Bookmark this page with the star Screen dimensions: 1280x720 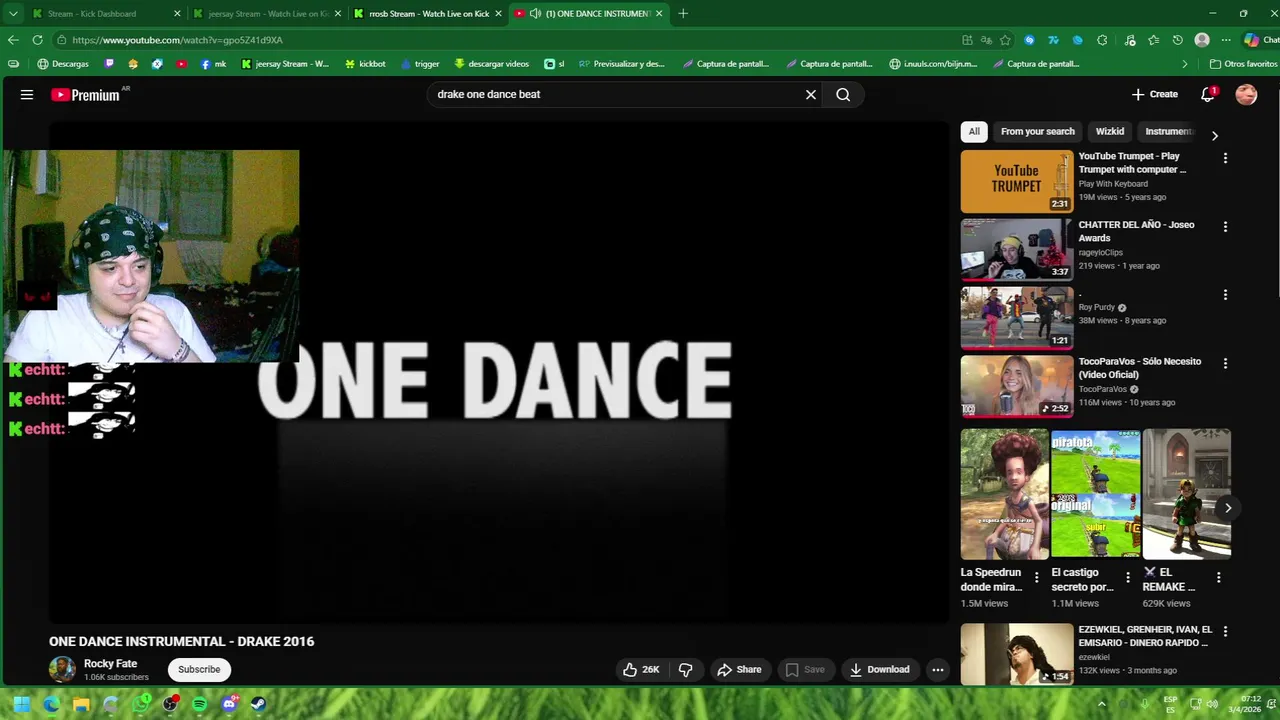pyautogui.click(x=1005, y=40)
